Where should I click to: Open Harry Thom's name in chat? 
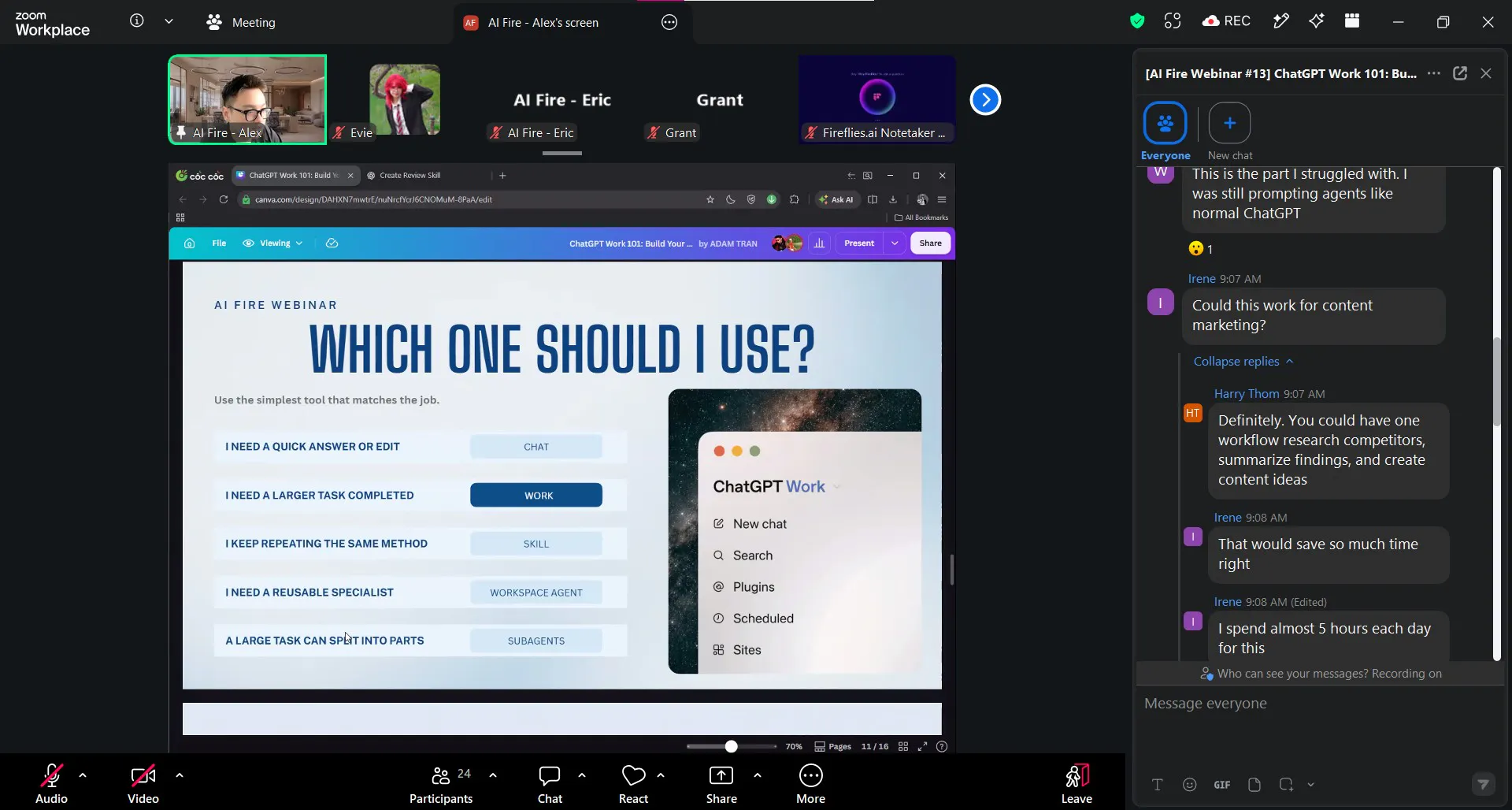[x=1247, y=394]
